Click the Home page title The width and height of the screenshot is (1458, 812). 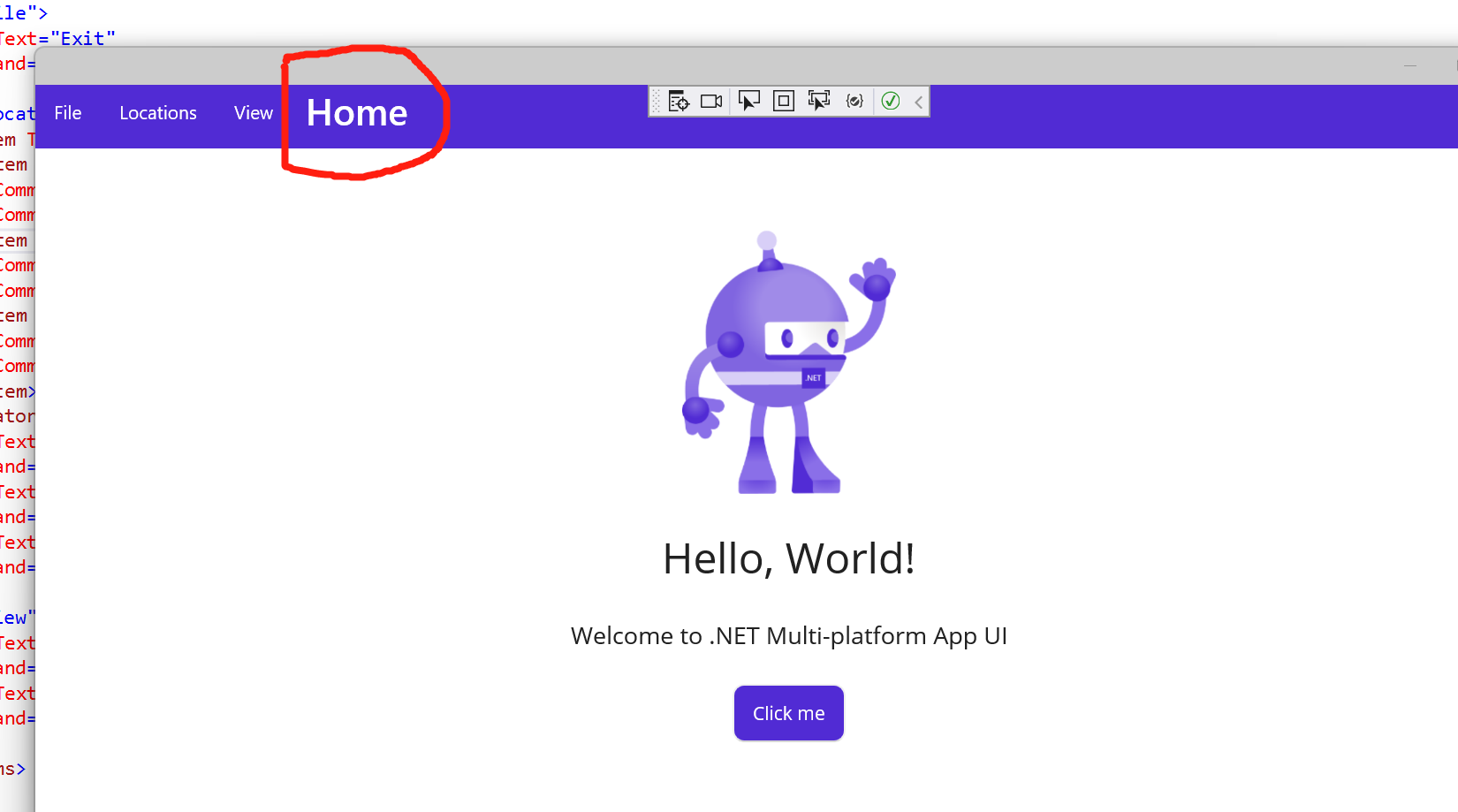357,113
